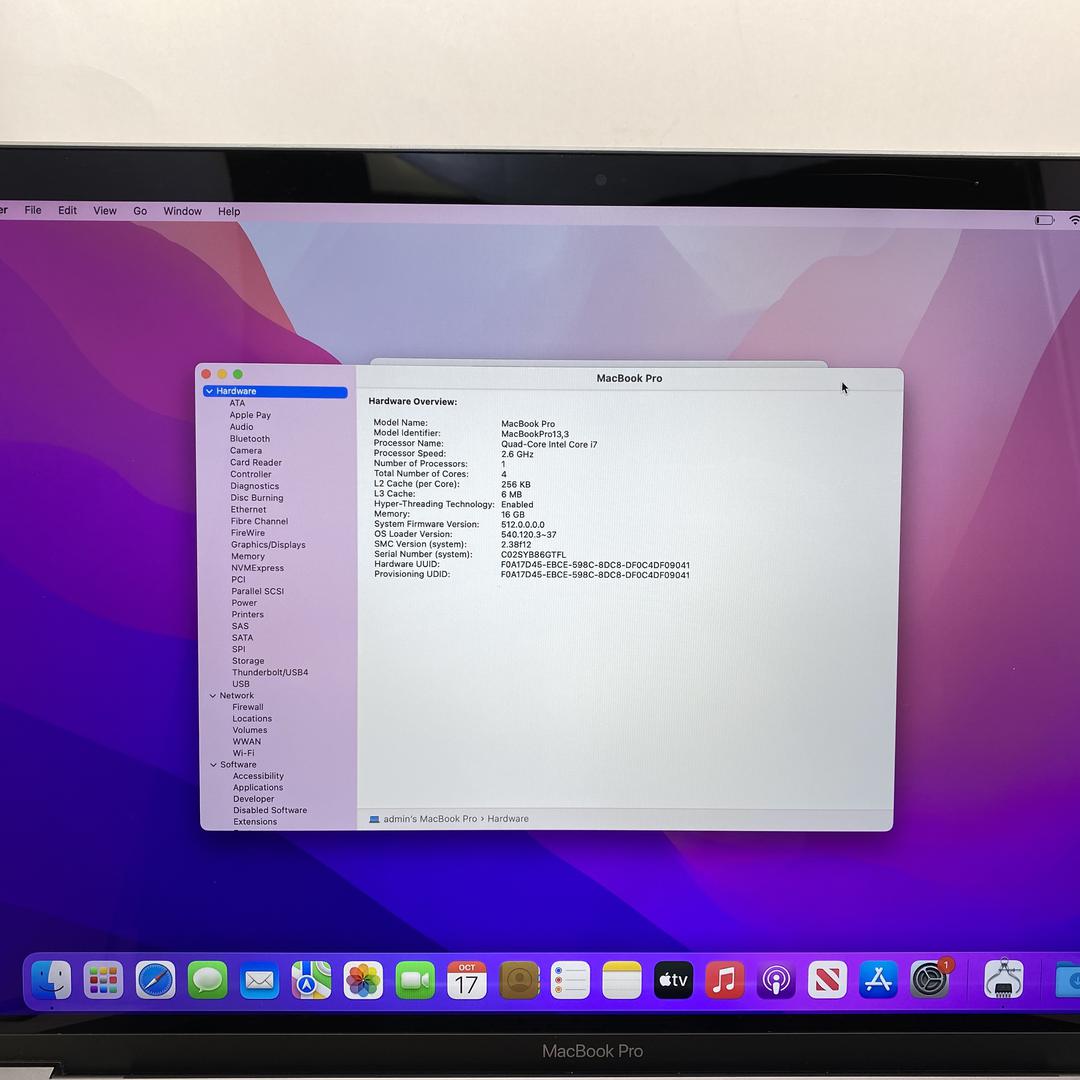Open the Window menu
This screenshot has height=1080, width=1080.
point(182,211)
